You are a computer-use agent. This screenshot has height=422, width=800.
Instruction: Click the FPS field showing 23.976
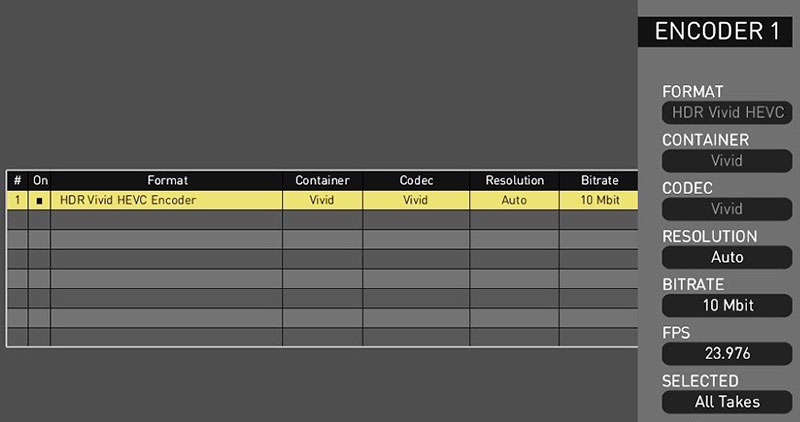[x=727, y=353]
